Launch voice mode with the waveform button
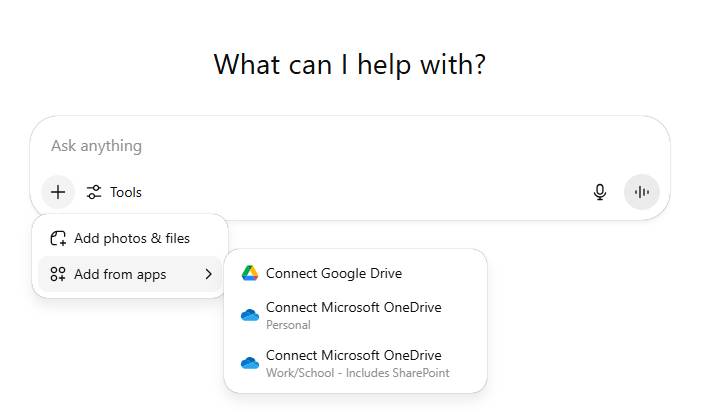 [641, 192]
